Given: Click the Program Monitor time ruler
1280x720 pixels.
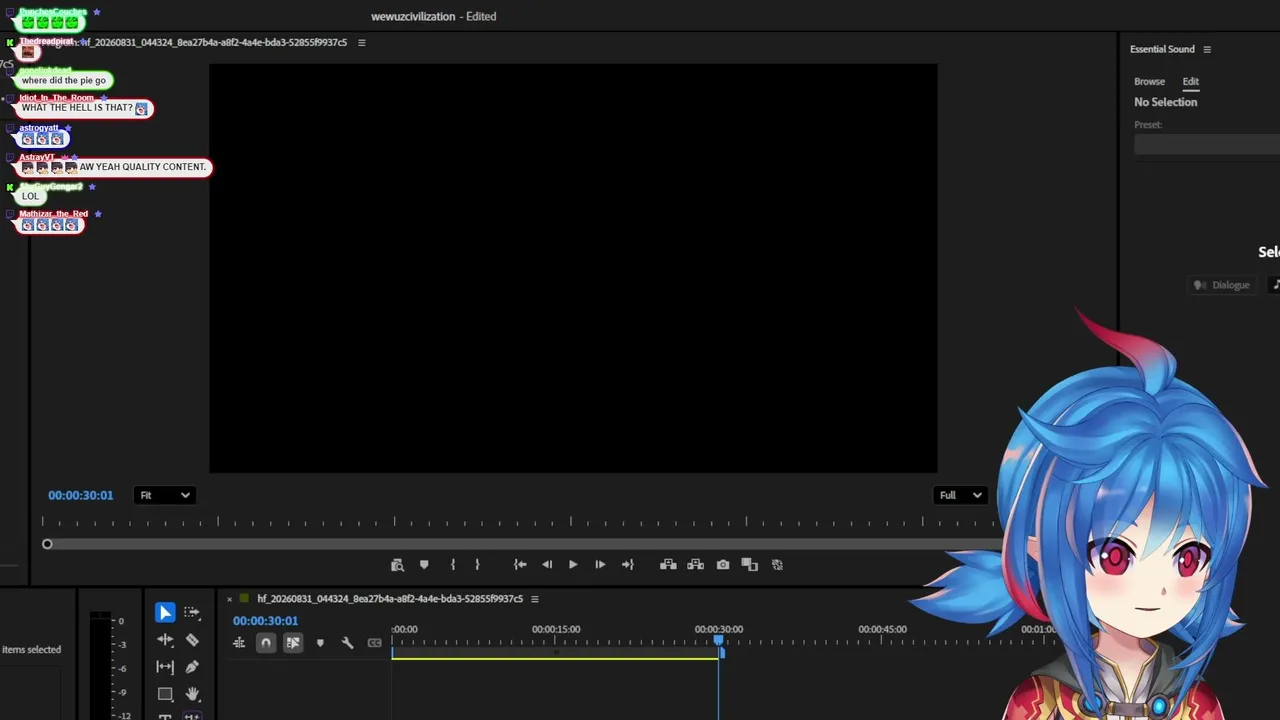Looking at the screenshot, I should (x=520, y=521).
